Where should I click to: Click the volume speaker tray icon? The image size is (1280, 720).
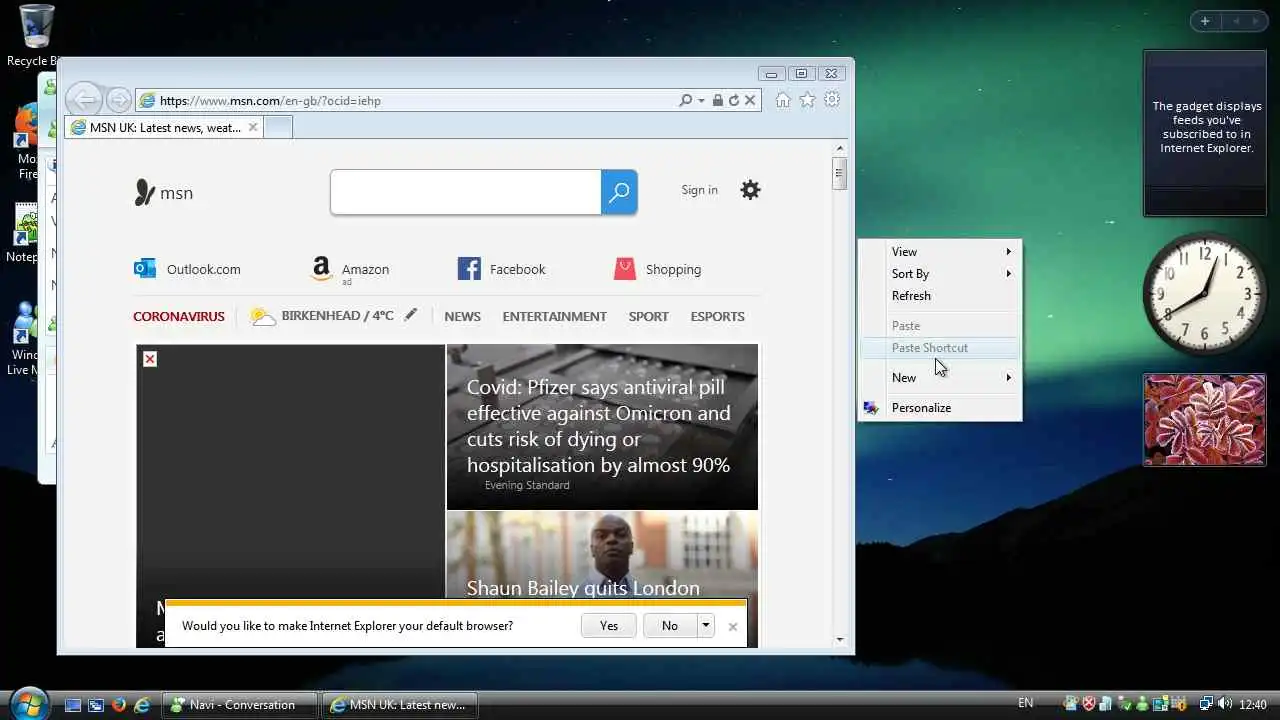1225,704
